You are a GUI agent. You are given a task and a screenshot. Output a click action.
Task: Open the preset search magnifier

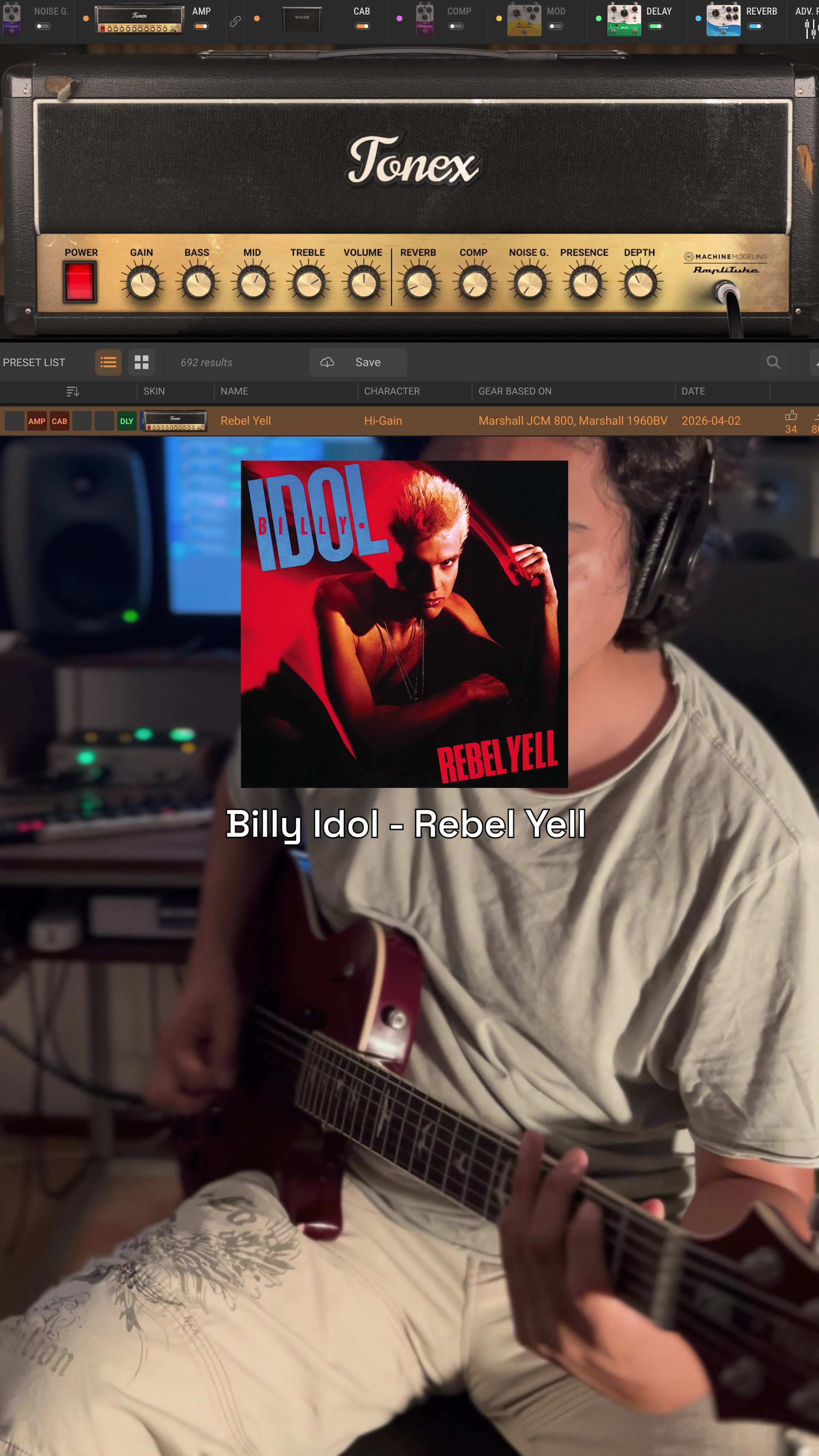point(773,362)
